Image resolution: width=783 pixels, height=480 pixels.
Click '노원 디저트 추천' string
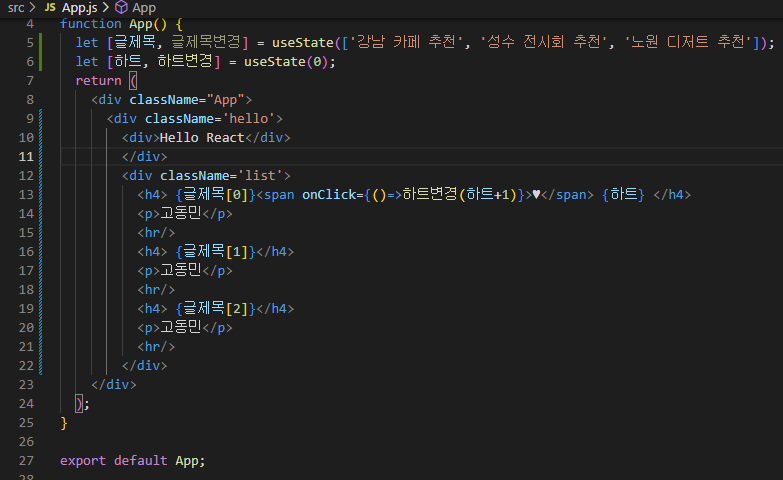point(688,42)
